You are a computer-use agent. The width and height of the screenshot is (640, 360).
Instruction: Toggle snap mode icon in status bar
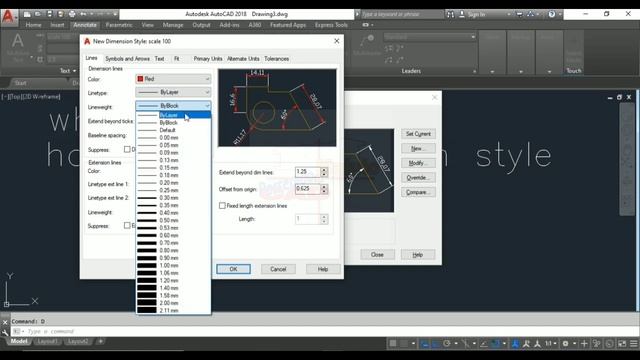[x=404, y=344]
